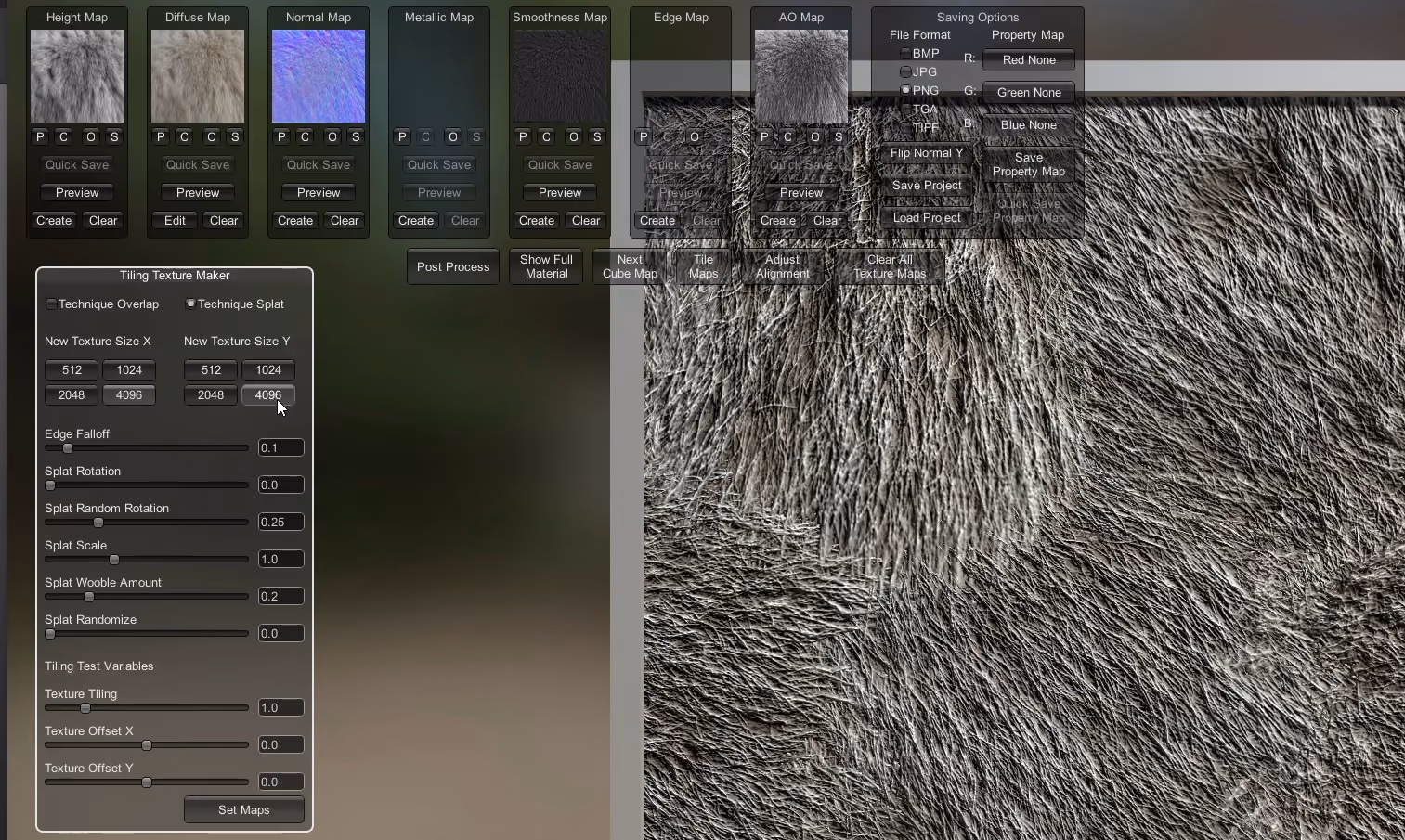Click the S button under AO Map
Screen dimensions: 1405x840
839,136
